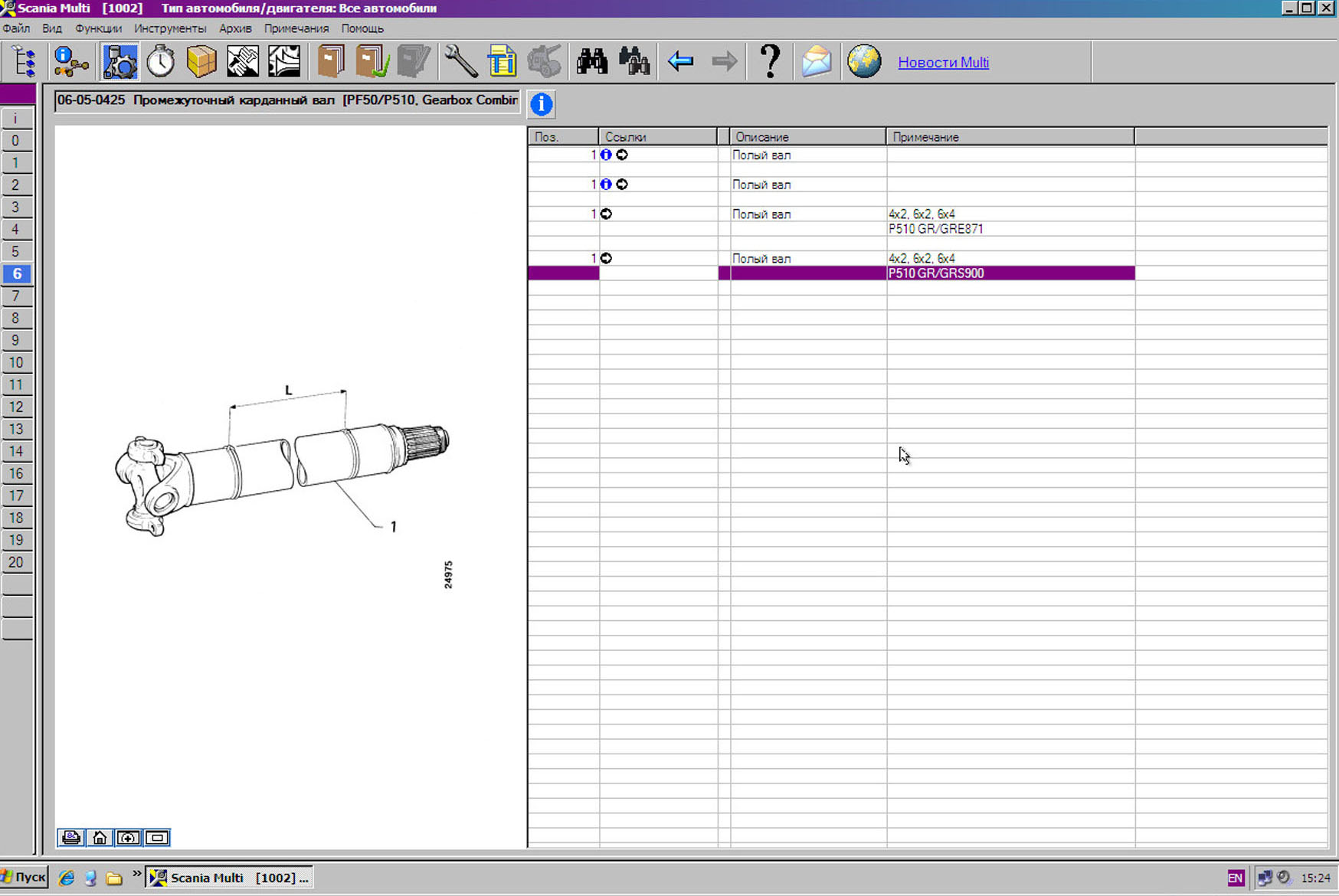Screen dimensions: 1339x896
Task: Click the Пуск start button
Action: tap(25, 878)
